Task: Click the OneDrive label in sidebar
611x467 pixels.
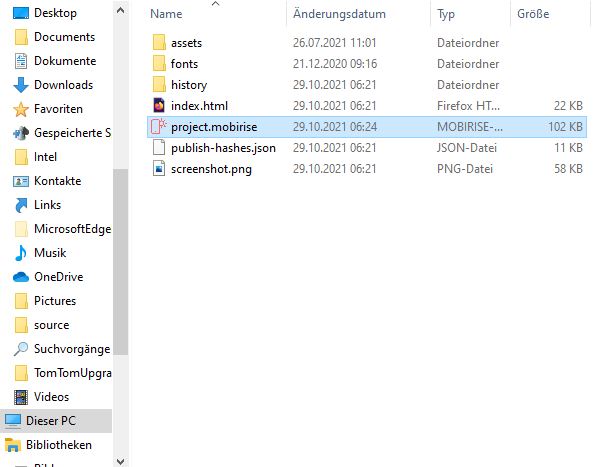Action: [x=58, y=277]
